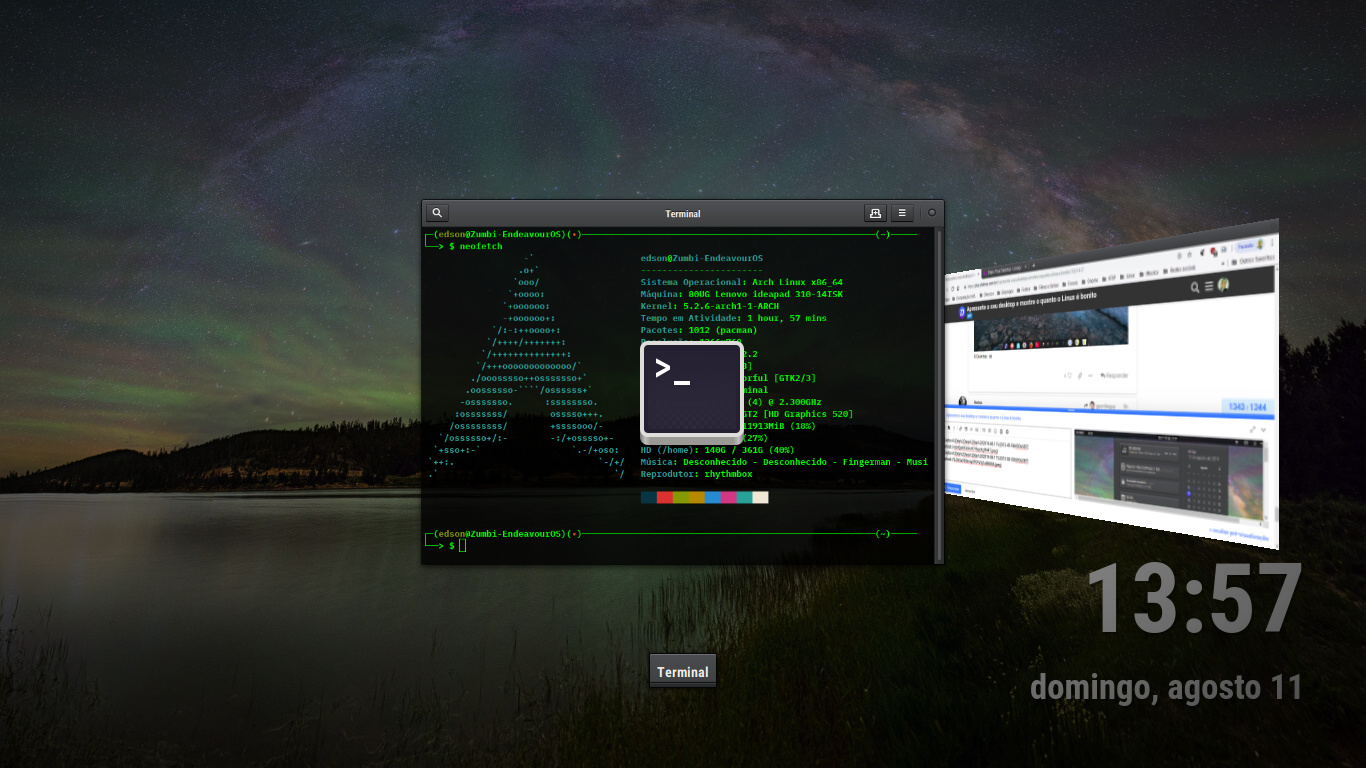Add a new tab in Terminal header

(876, 213)
